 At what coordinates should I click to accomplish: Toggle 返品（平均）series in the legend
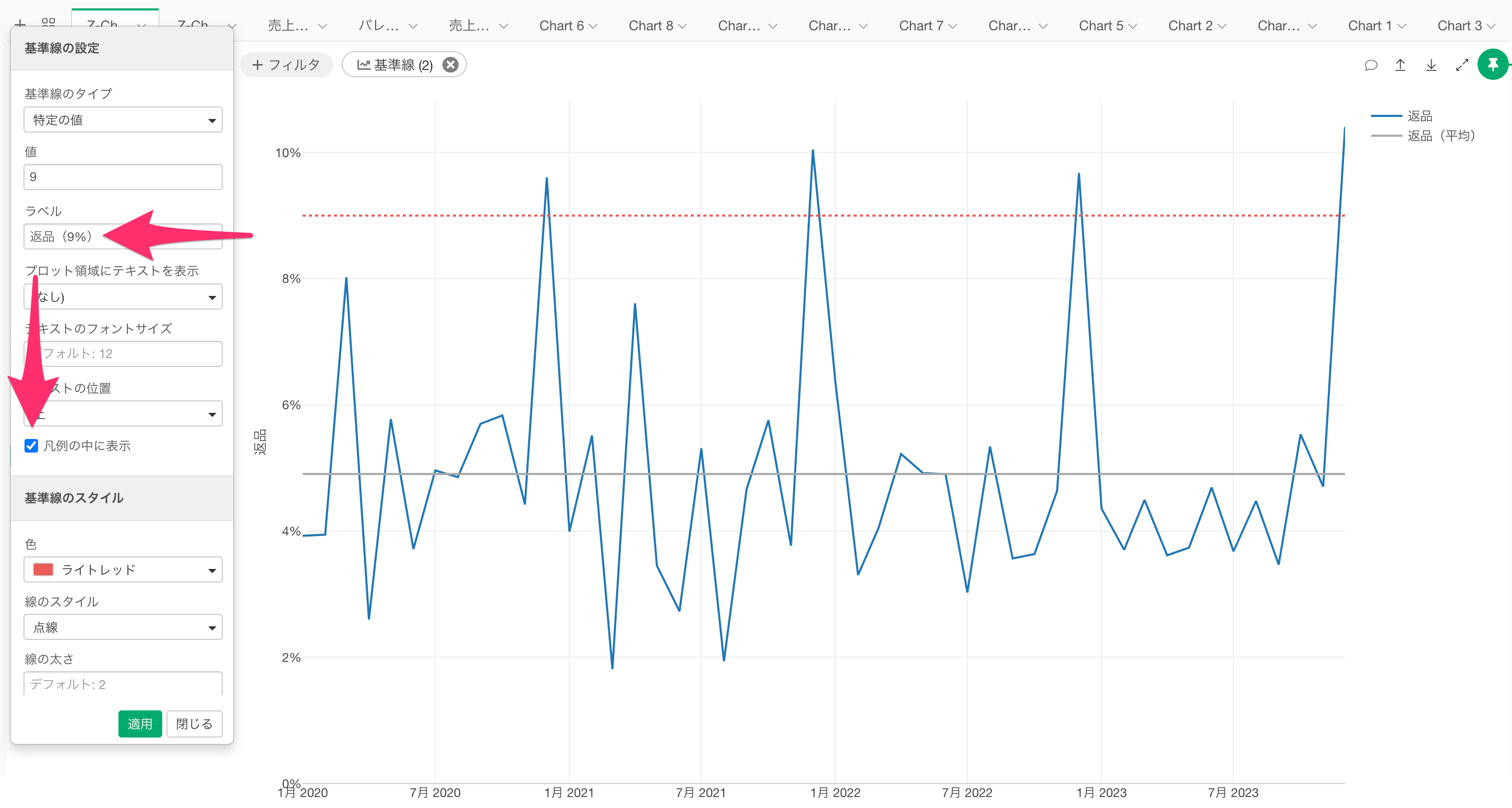pyautogui.click(x=1441, y=136)
